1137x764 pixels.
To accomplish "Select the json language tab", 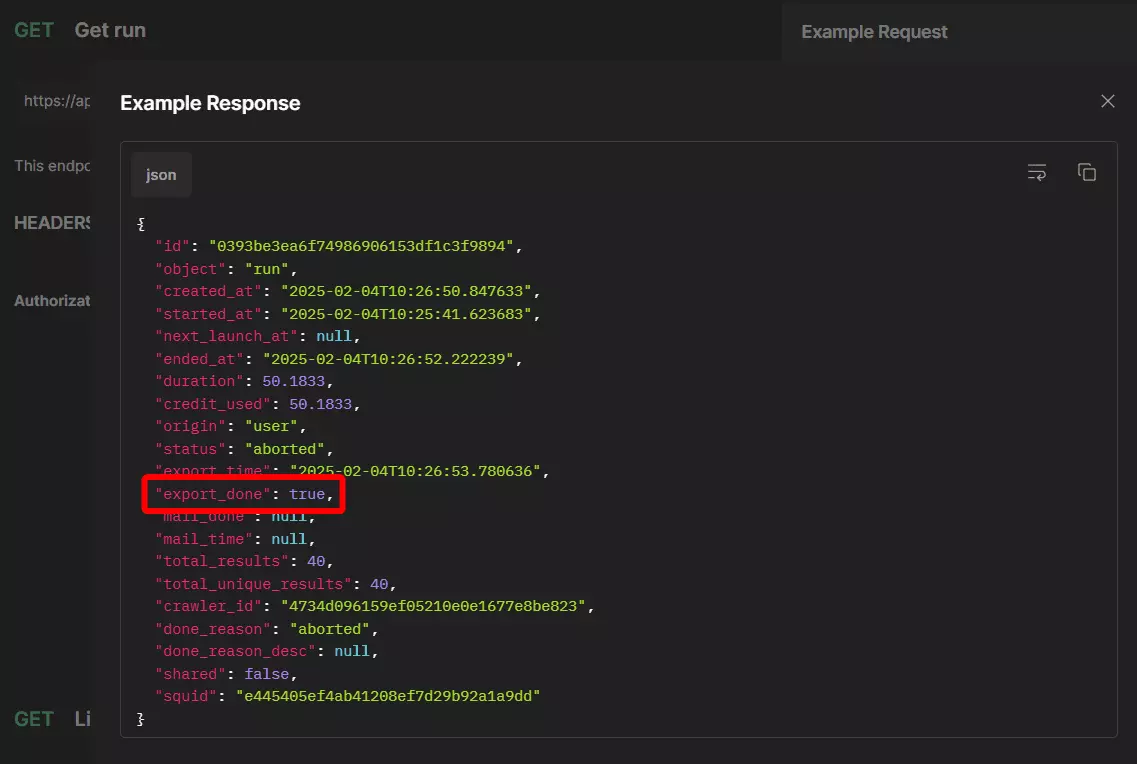I will coord(161,174).
